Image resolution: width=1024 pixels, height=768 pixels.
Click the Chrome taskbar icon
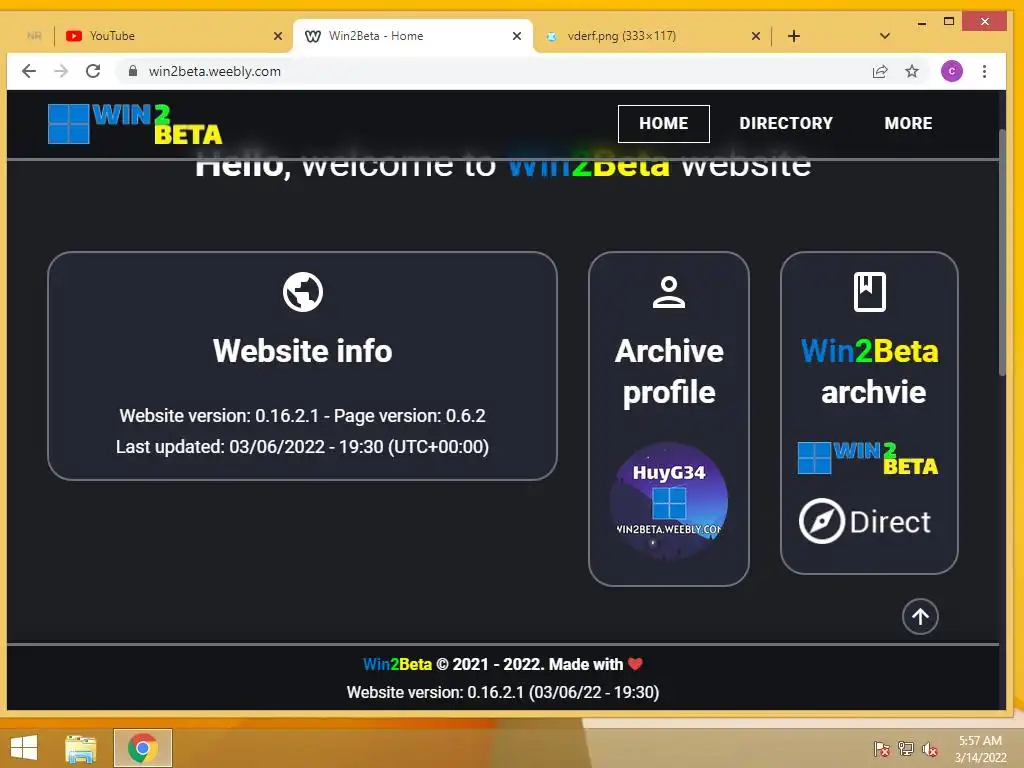142,748
